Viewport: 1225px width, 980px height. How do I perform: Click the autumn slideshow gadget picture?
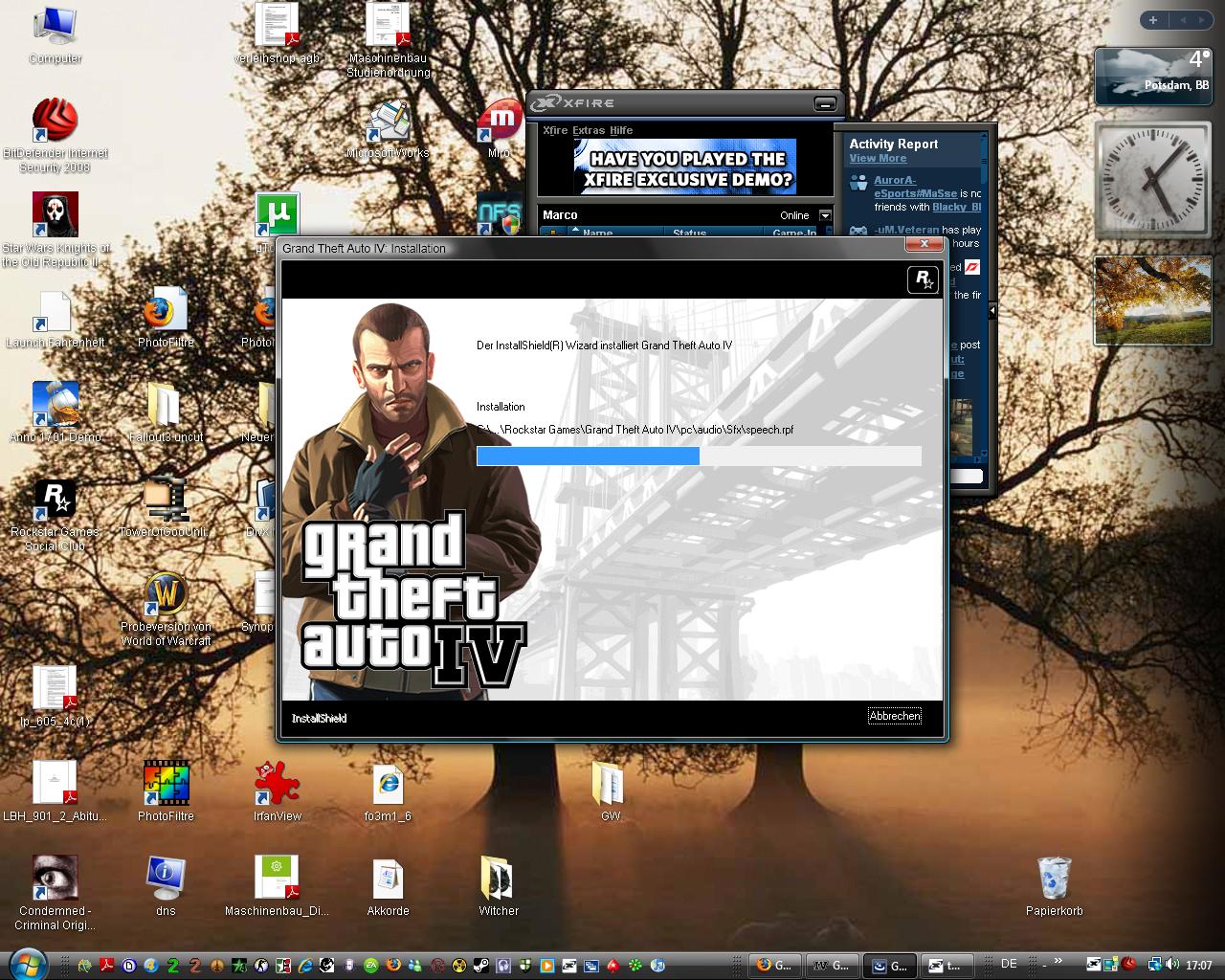1153,300
